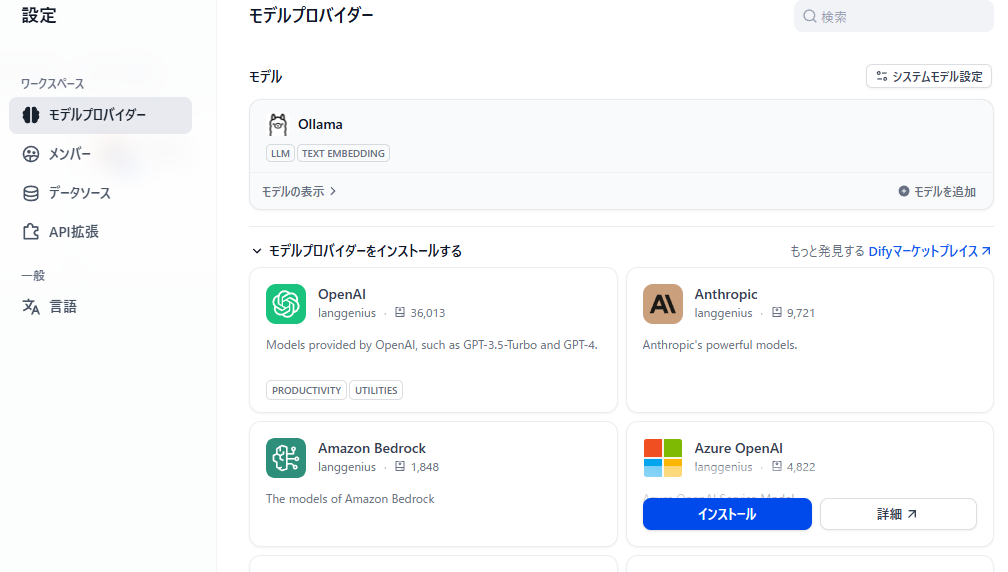Click the members face icon
This screenshot has height=572, width=1008.
pyautogui.click(x=31, y=154)
